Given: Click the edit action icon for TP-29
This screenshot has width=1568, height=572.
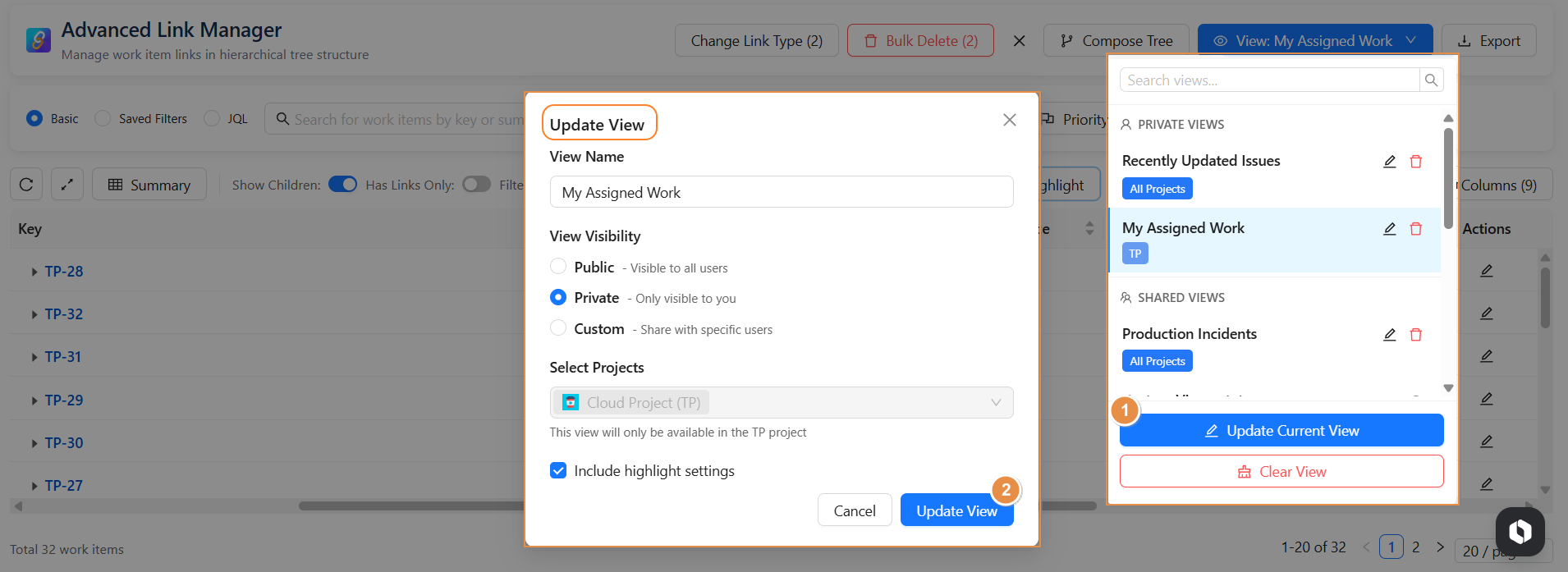Looking at the screenshot, I should click(1487, 399).
